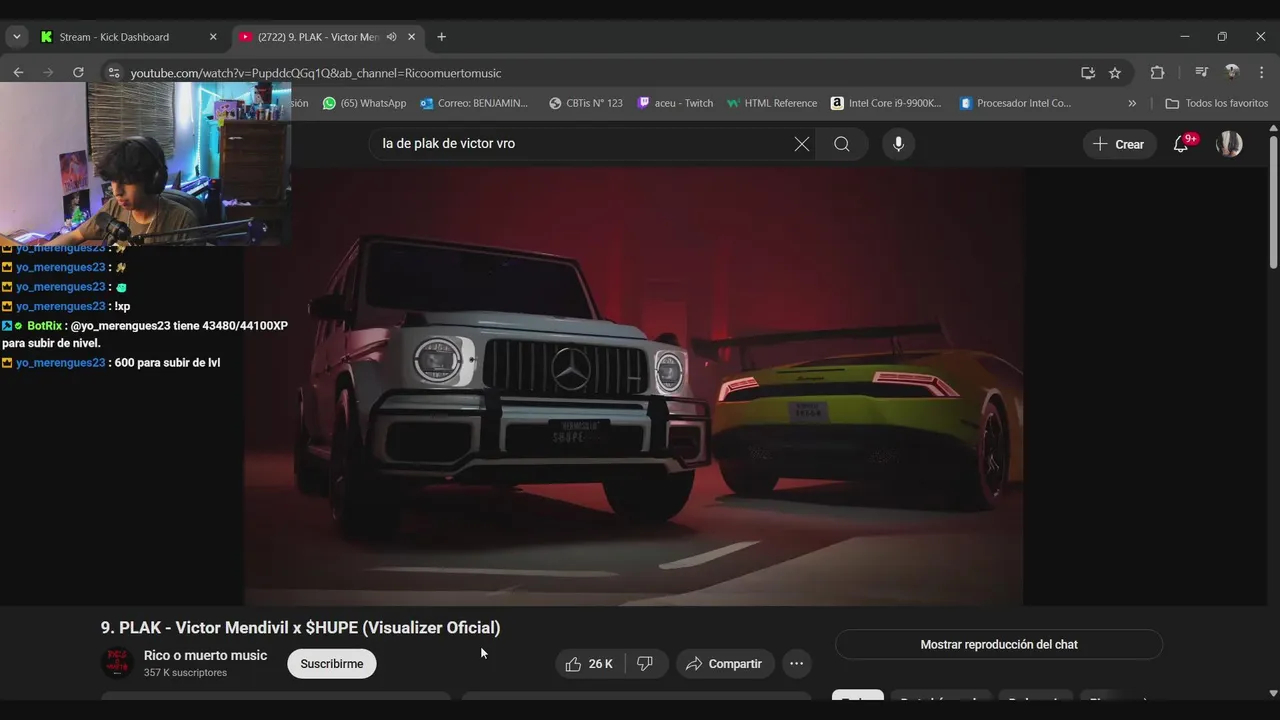Image resolution: width=1280 pixels, height=720 pixels.
Task: Open Rico o muerto music channel name
Action: point(205,655)
